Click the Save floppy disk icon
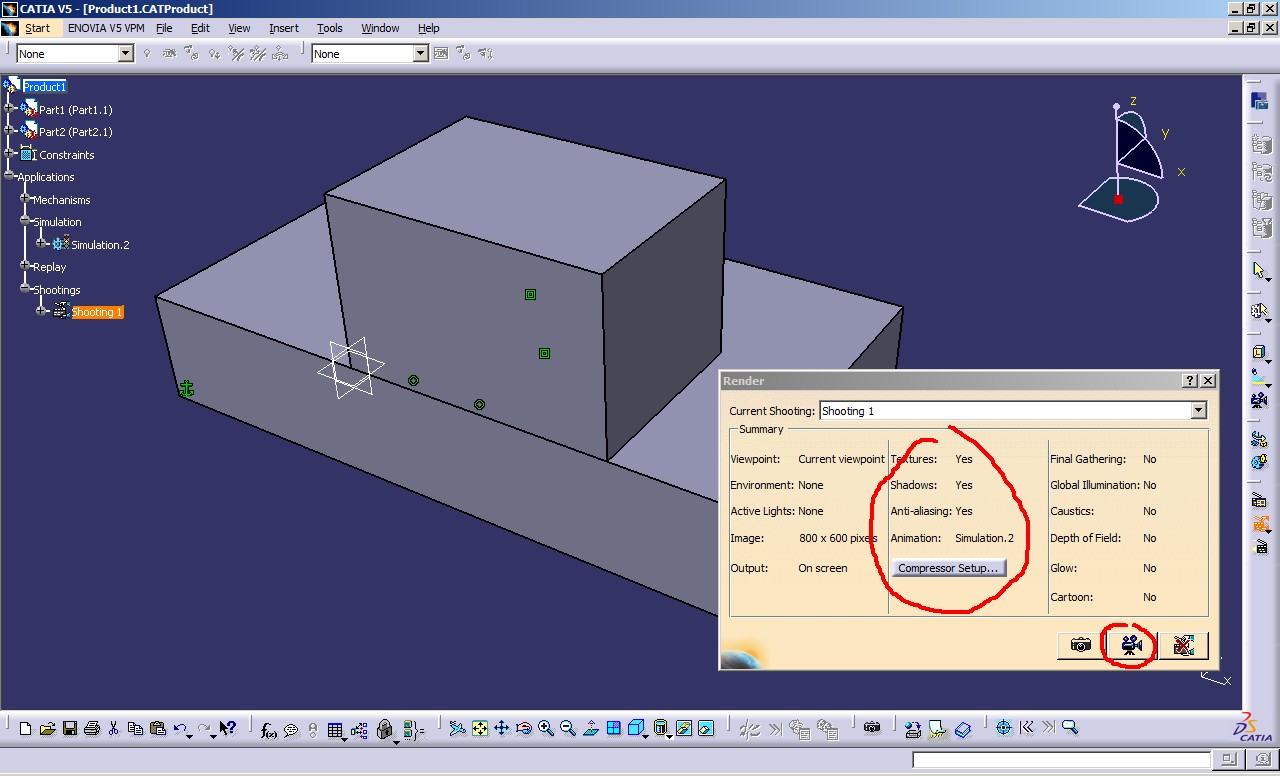The image size is (1280, 776). [x=70, y=729]
